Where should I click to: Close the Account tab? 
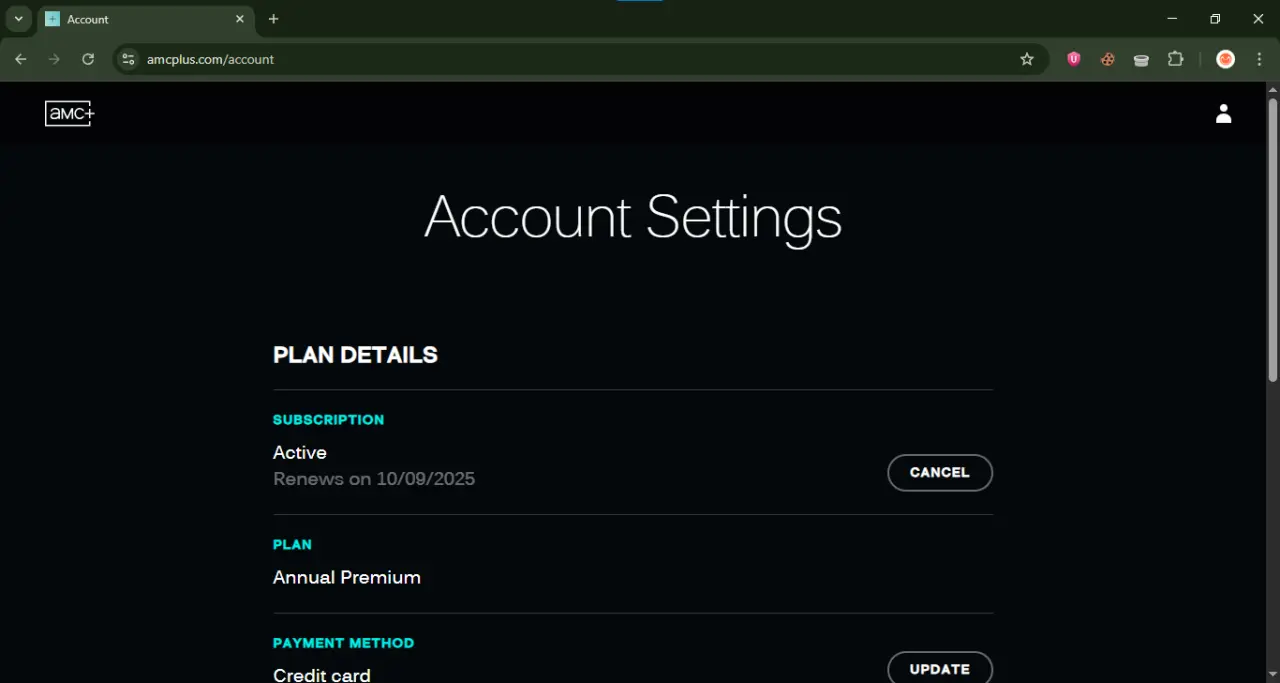[240, 19]
